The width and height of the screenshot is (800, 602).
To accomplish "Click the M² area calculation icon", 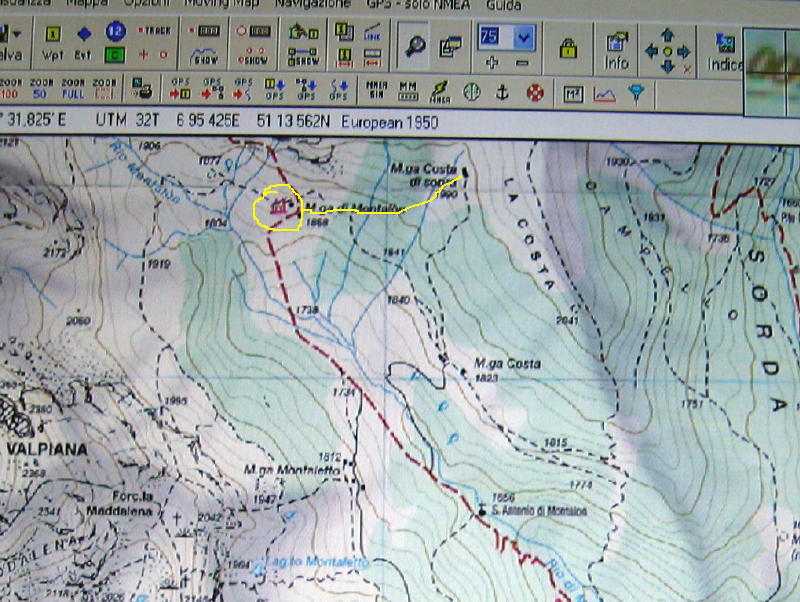I will pos(572,93).
